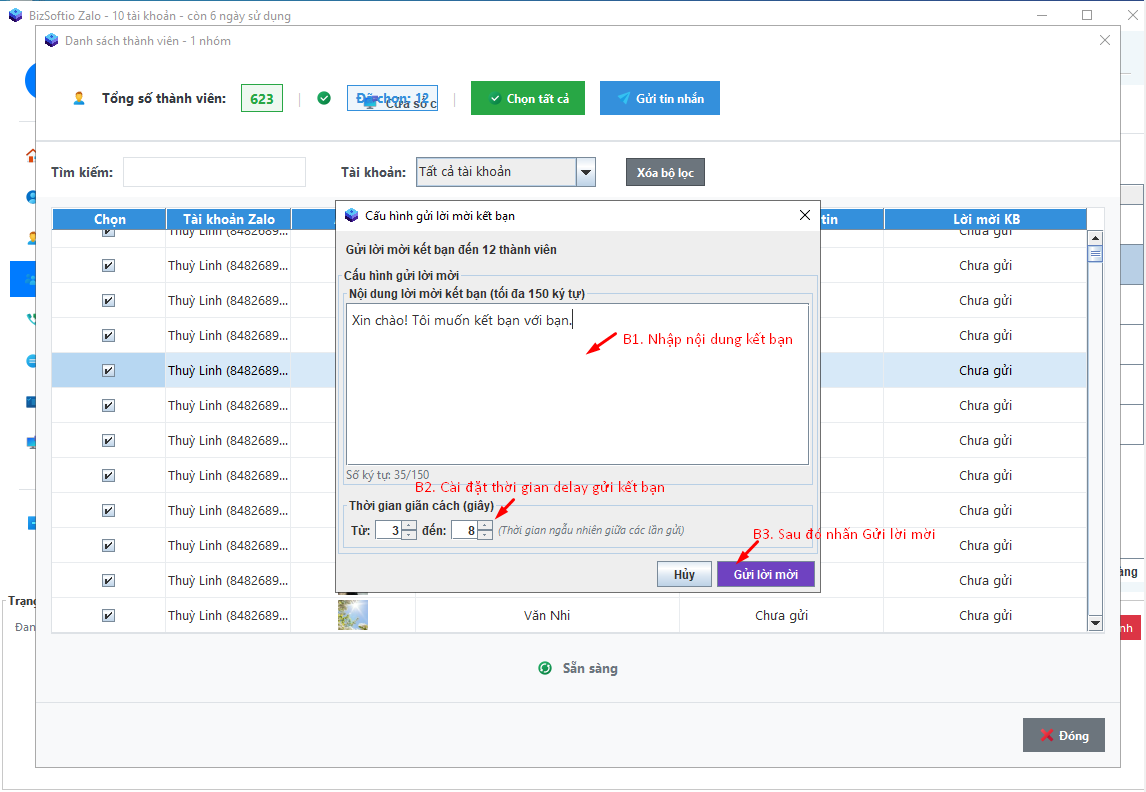This screenshot has height=792, width=1146.
Task: Click the Văn Nhi avatar thumbnail
Action: click(352, 615)
